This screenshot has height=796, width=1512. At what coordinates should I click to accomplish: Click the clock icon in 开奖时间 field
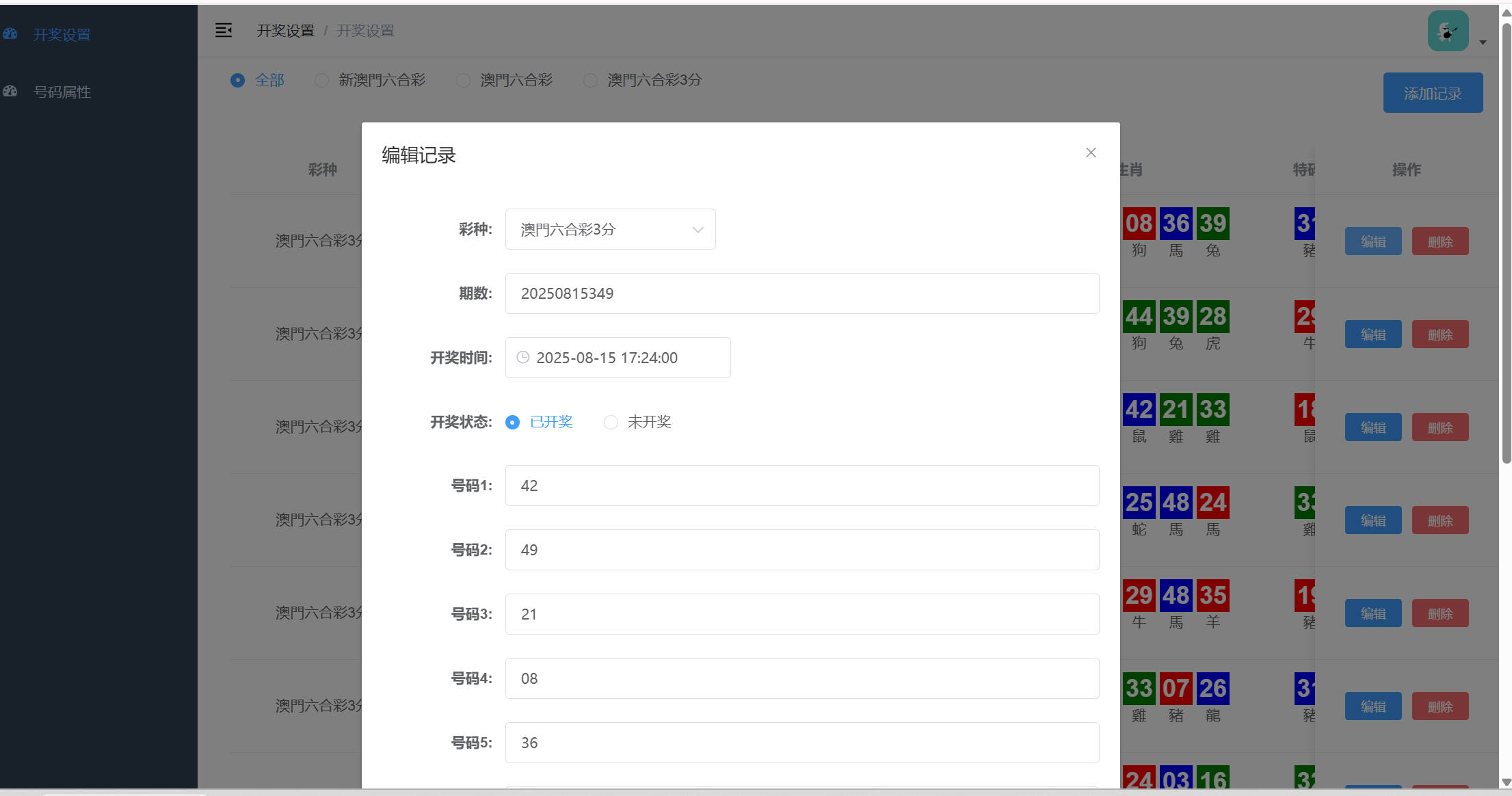[x=522, y=357]
